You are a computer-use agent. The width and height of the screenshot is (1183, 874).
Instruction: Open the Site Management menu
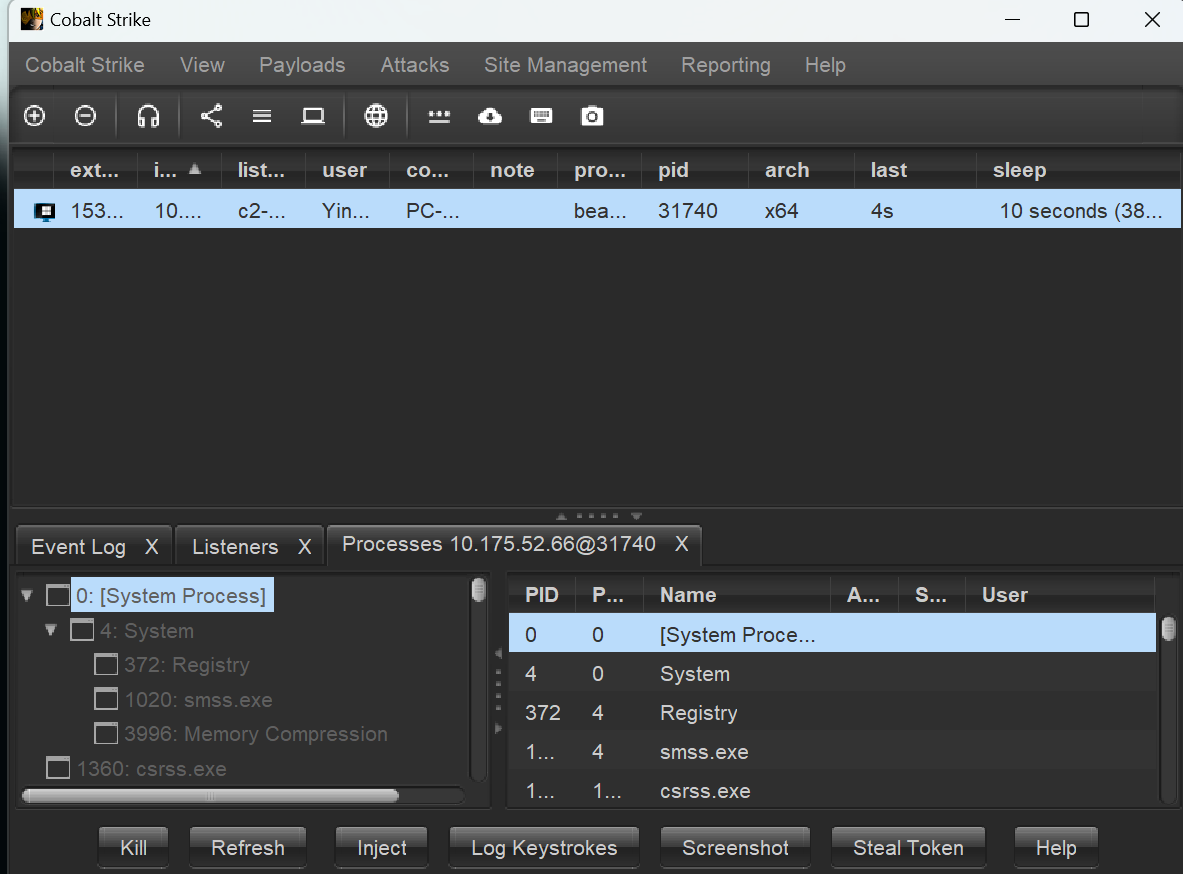566,65
